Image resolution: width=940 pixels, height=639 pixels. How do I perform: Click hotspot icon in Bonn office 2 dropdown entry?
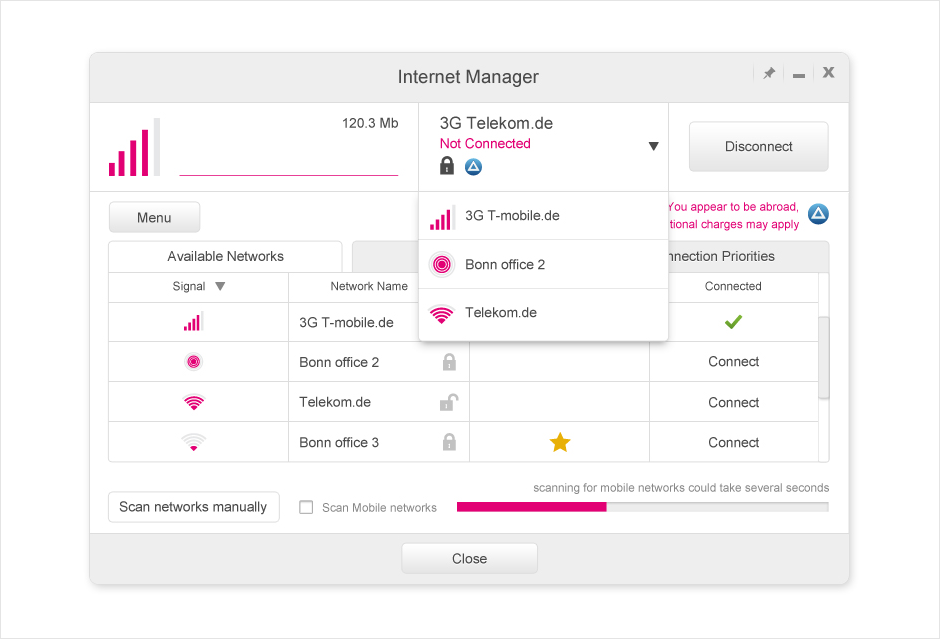tap(442, 264)
